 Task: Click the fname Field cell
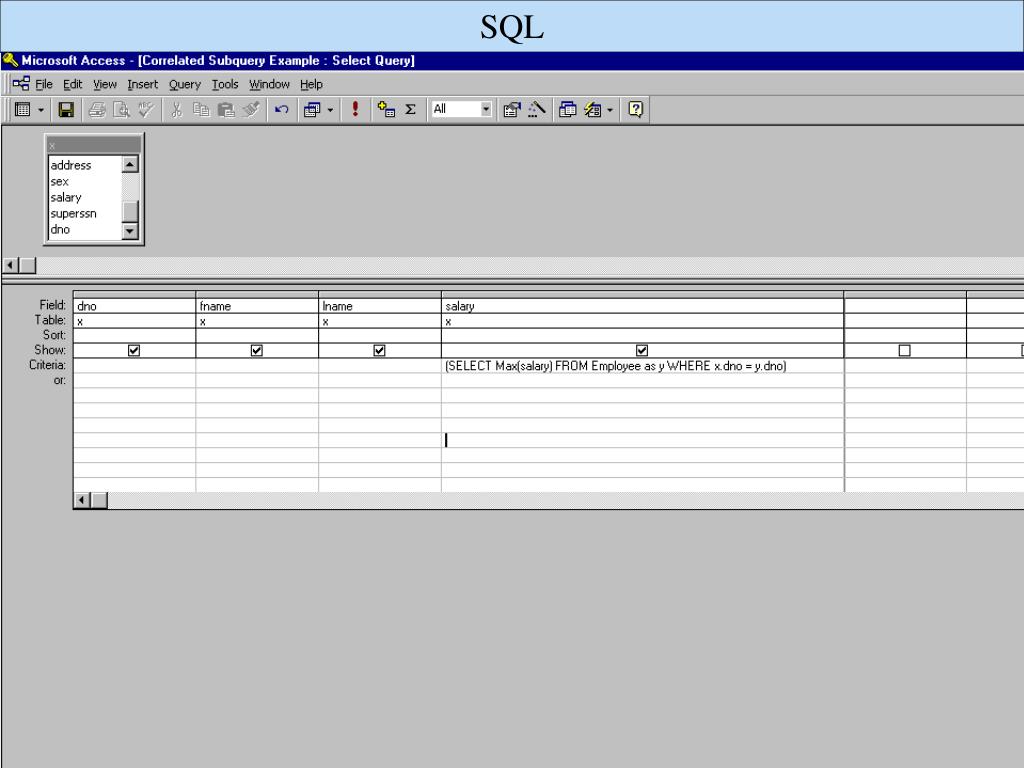[257, 306]
